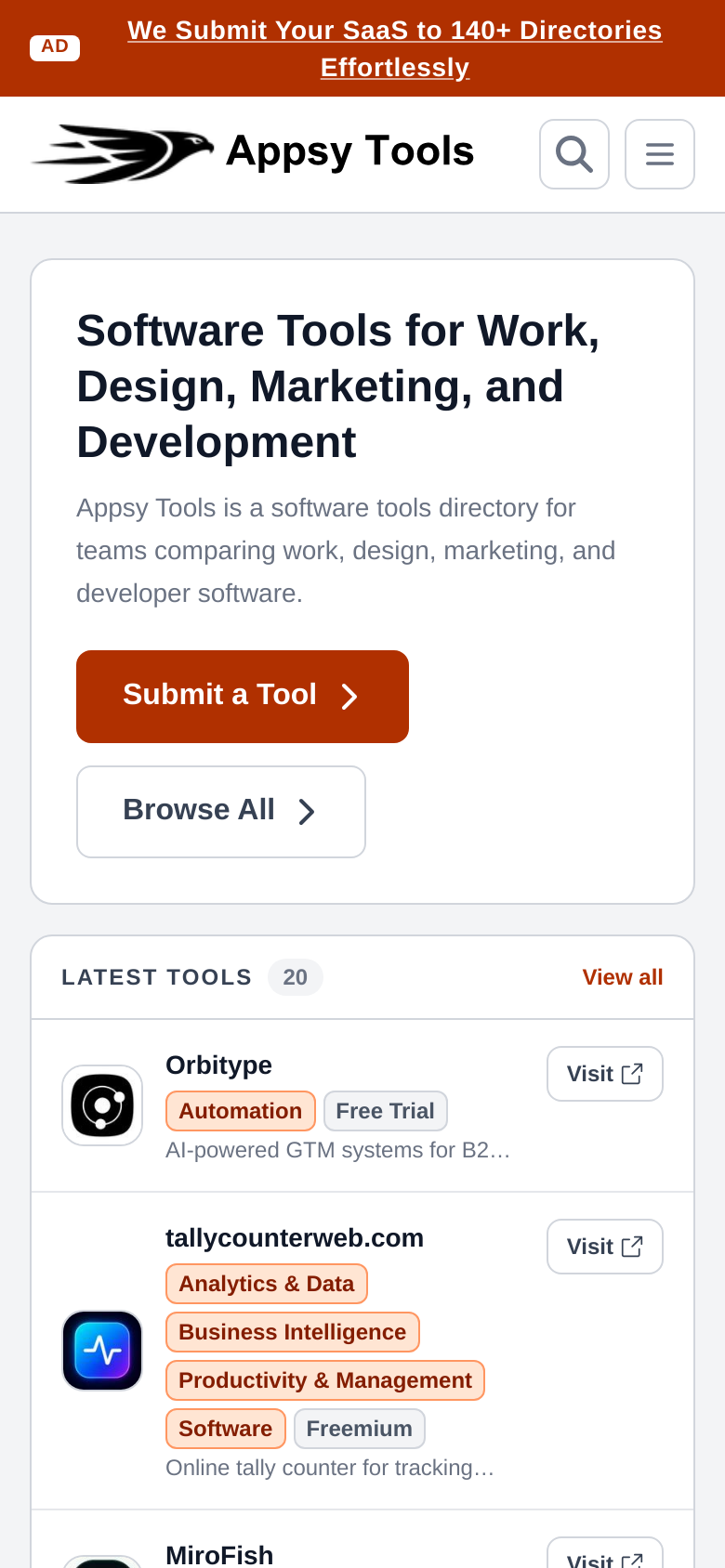Select the Freemium pricing tag
725x1568 pixels.
point(360,1429)
